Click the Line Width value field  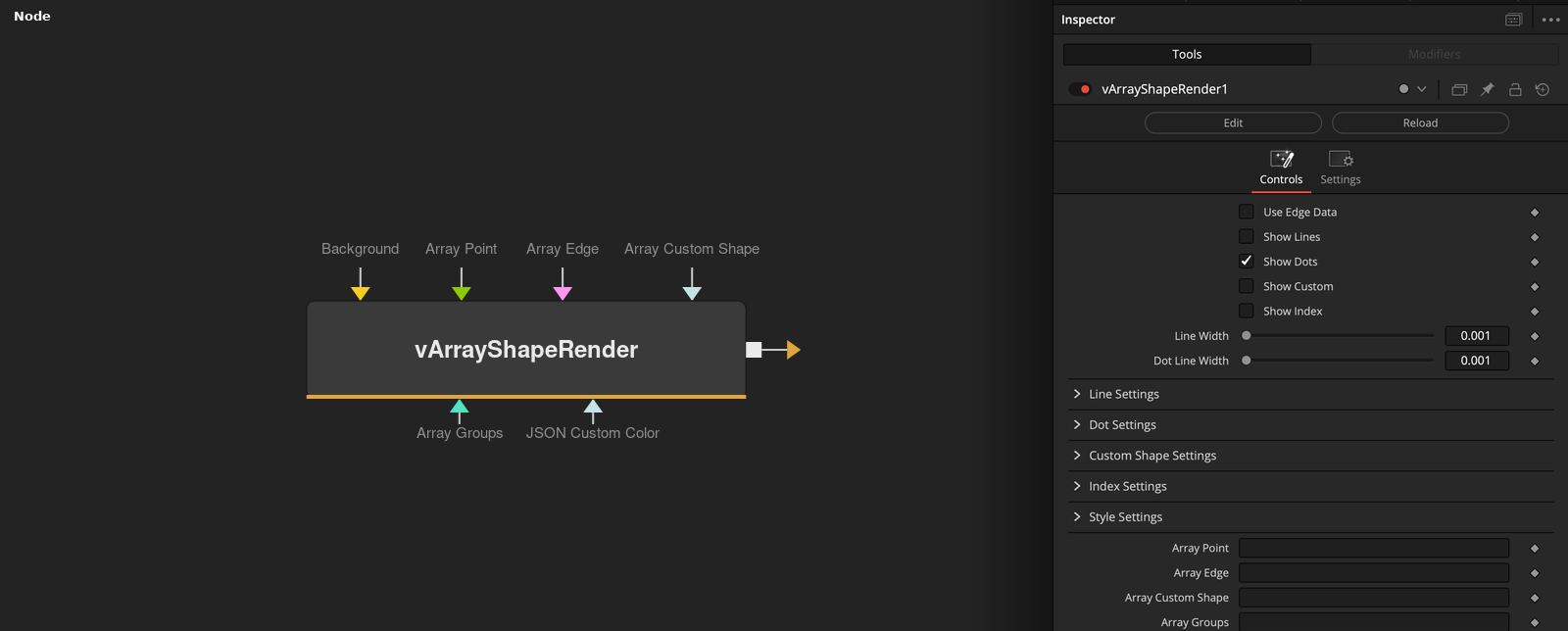pos(1477,336)
